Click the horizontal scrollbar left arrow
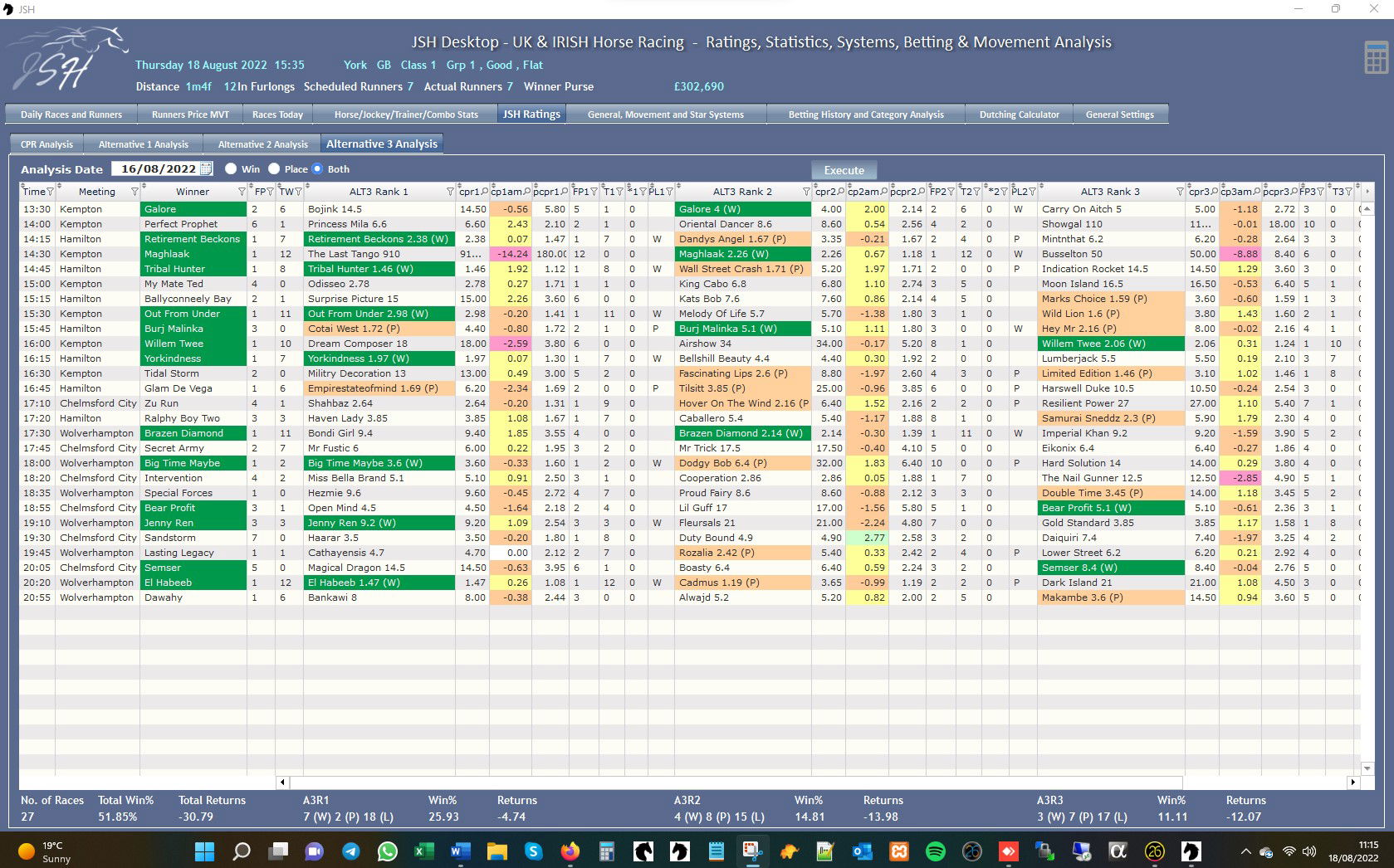The image size is (1394, 868). point(282,782)
